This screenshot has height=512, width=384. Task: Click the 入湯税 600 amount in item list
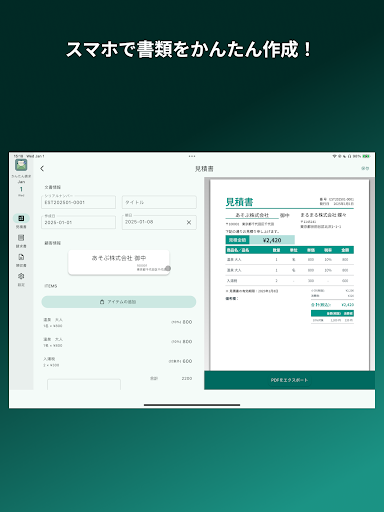pos(187,361)
